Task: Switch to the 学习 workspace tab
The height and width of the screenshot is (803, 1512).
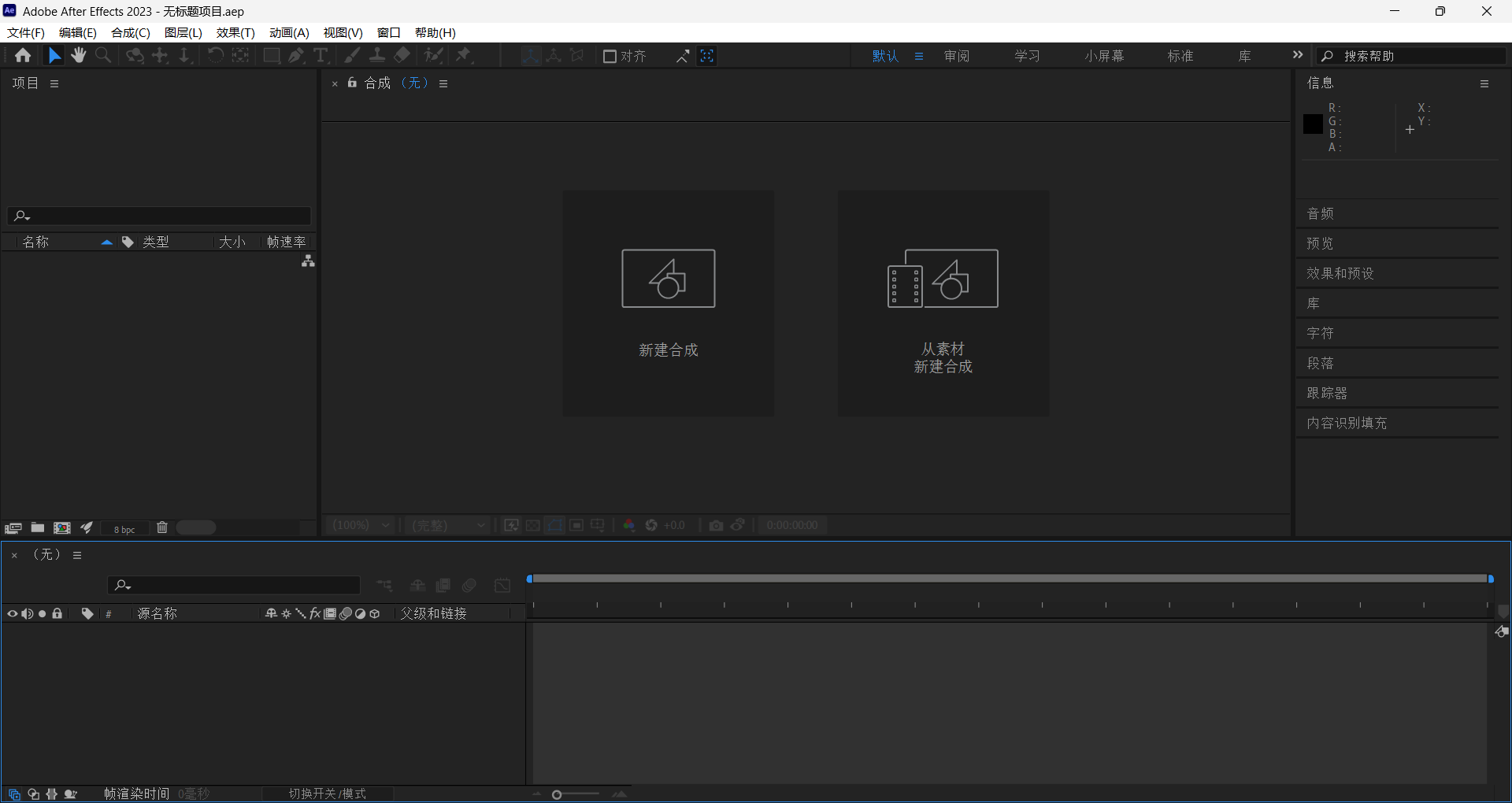Action: 1027,56
